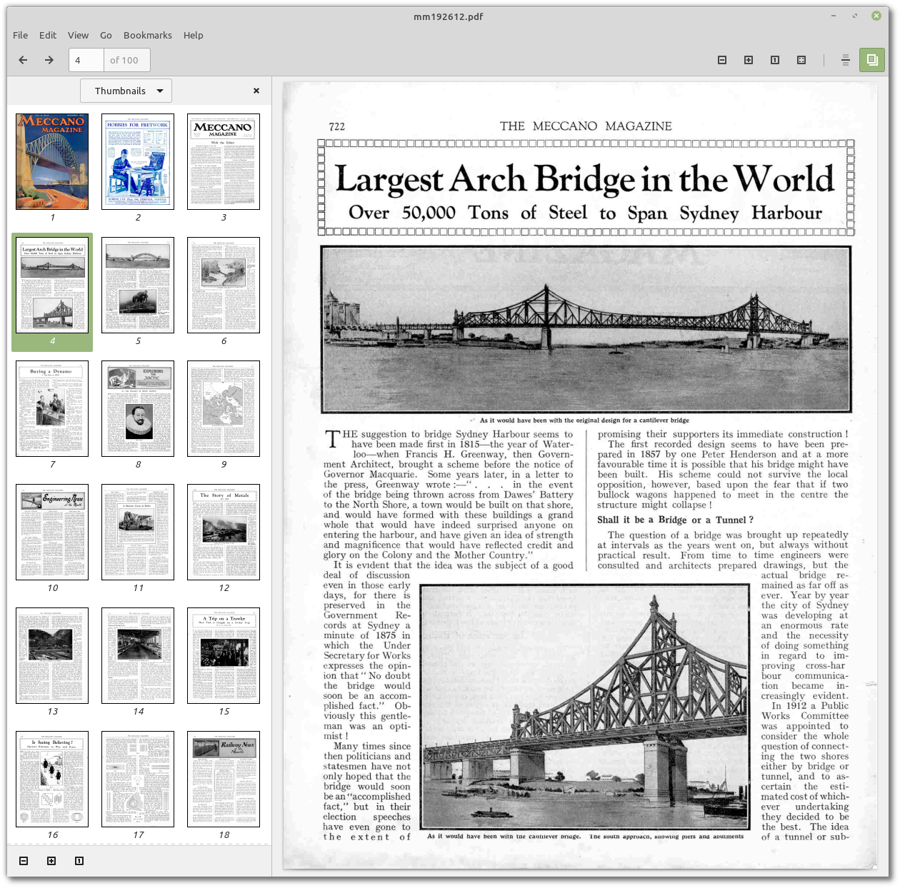Enlarge thumbnails with the bottom plus icon

coord(49,860)
